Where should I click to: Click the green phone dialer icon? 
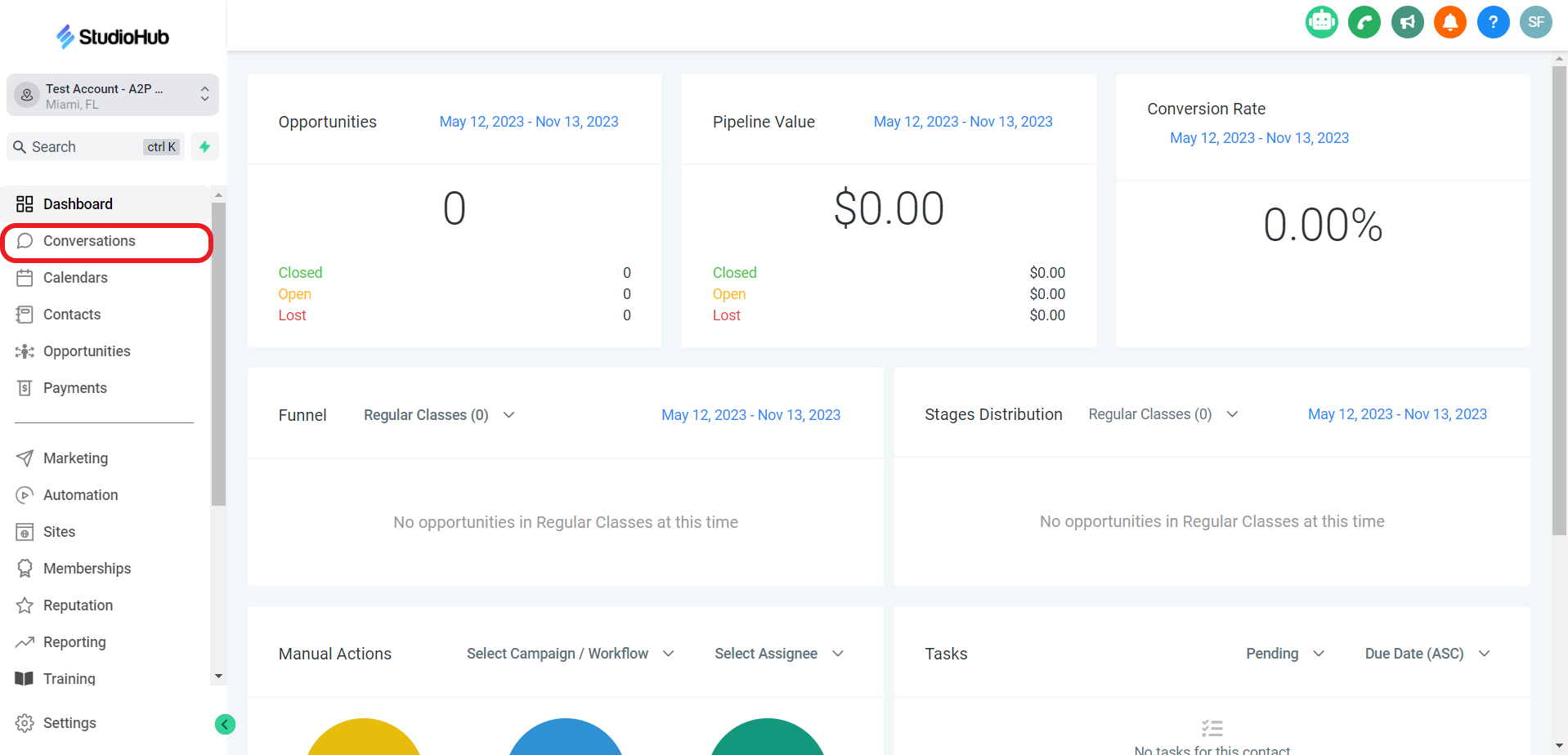(1364, 22)
